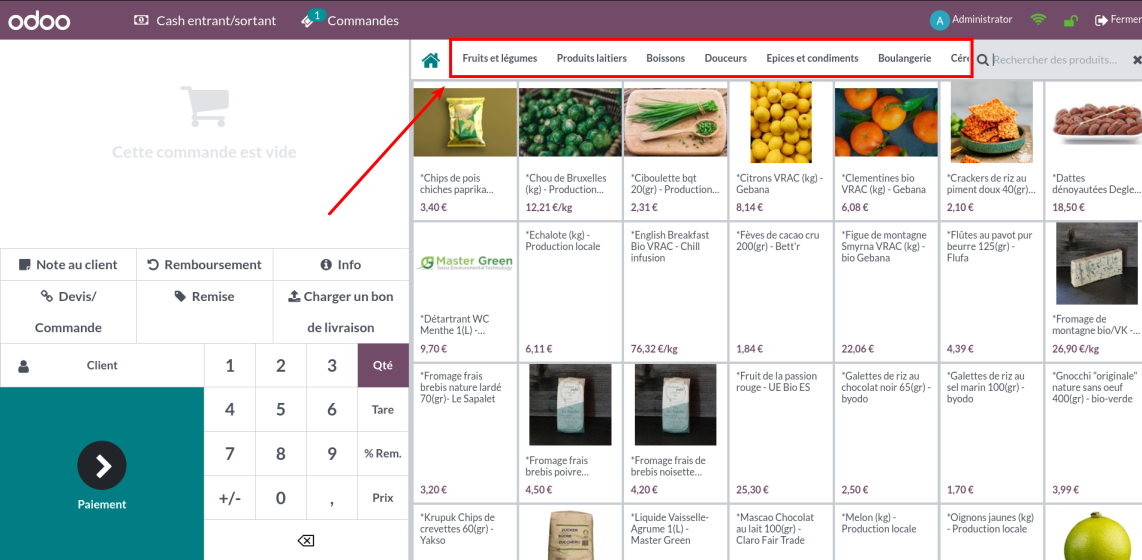Click the Remboursement button

click(x=204, y=265)
